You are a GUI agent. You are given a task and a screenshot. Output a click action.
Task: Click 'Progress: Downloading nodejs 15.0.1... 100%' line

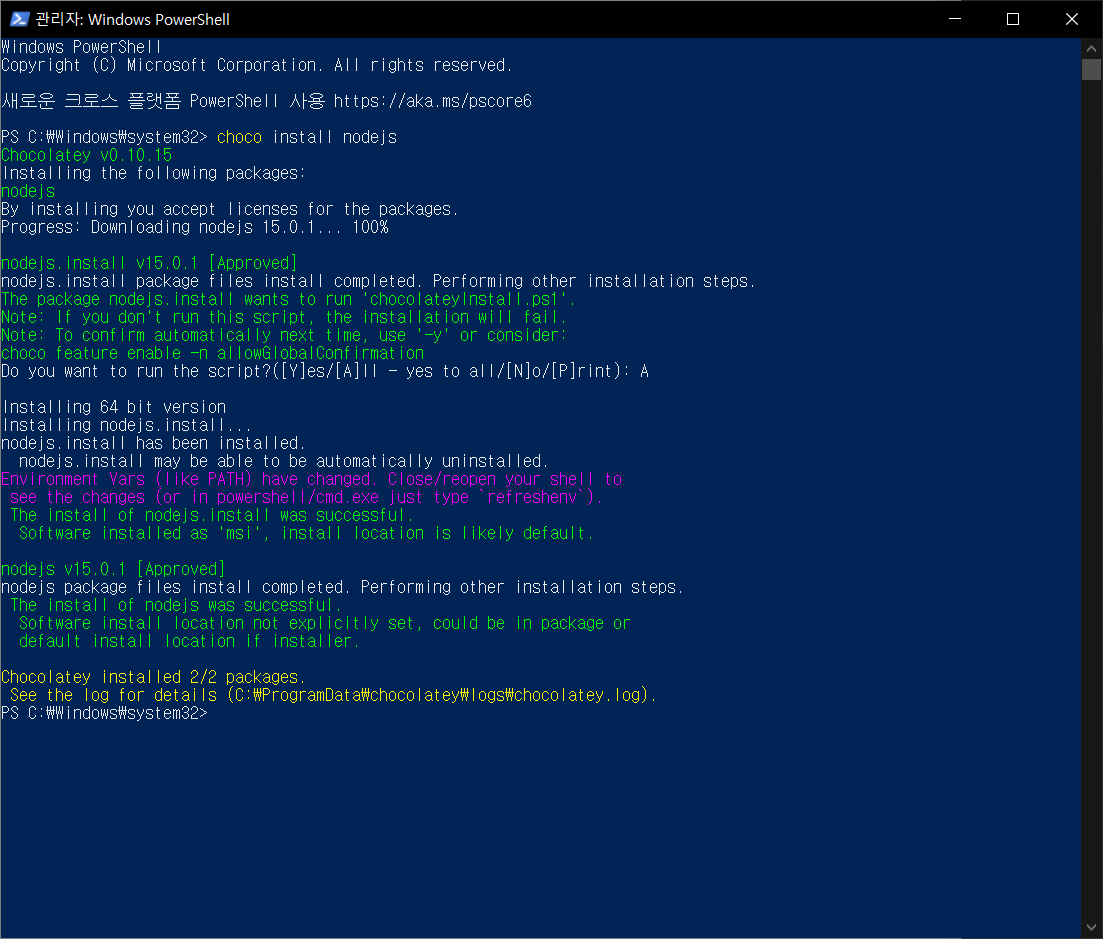pos(195,227)
